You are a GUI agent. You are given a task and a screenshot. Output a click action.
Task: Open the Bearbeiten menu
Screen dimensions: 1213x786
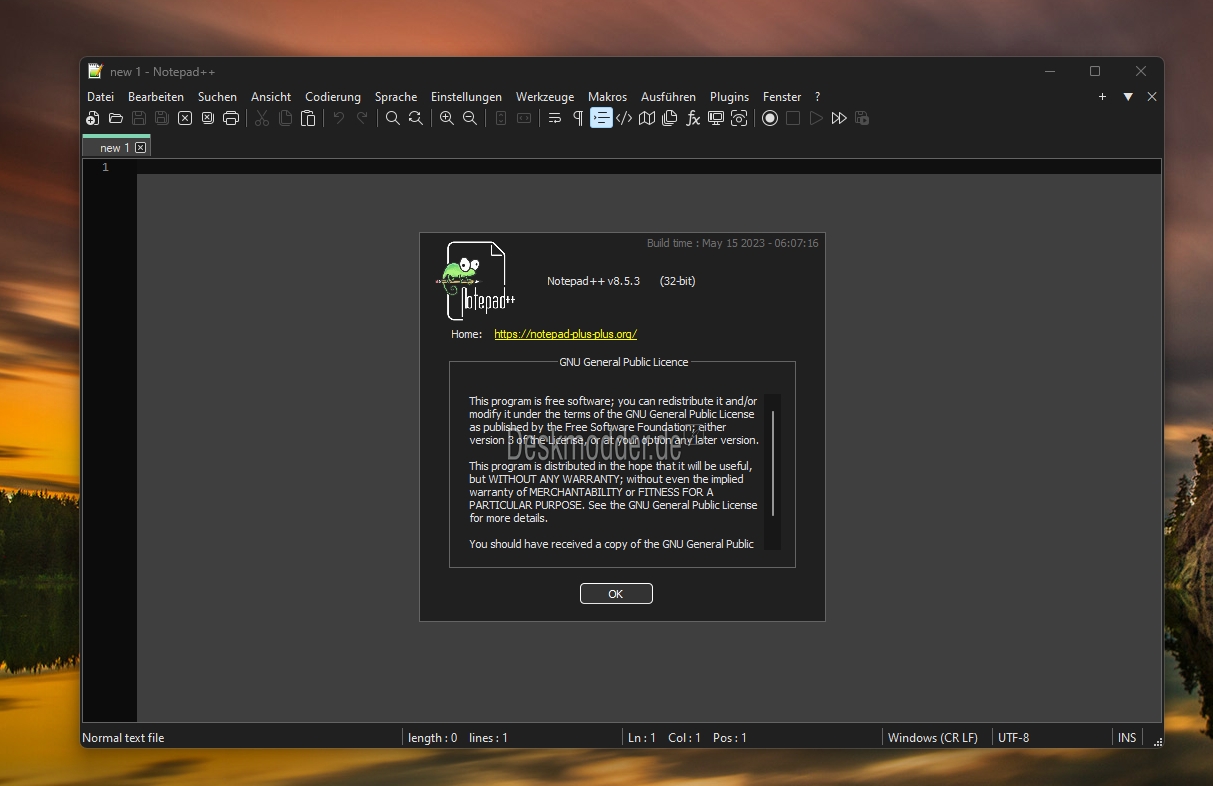[x=156, y=97]
